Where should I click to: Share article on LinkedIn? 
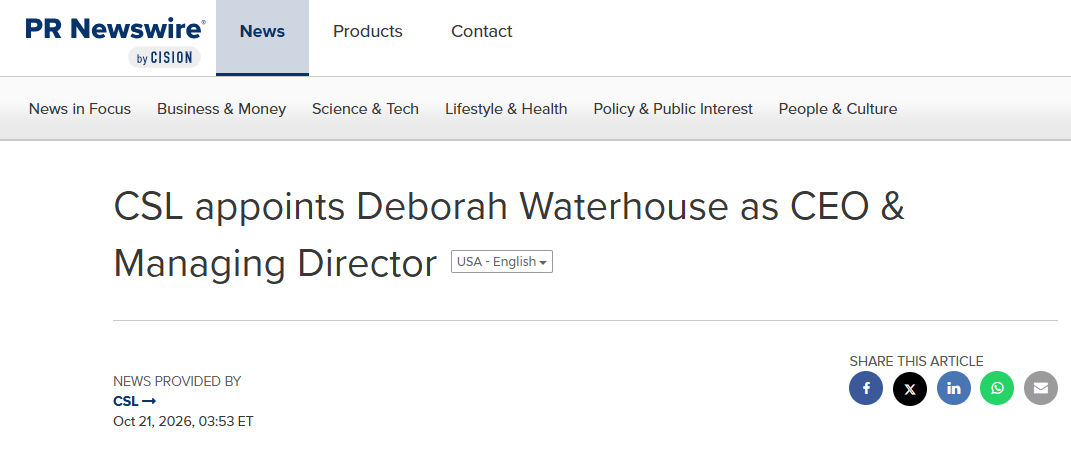click(954, 389)
